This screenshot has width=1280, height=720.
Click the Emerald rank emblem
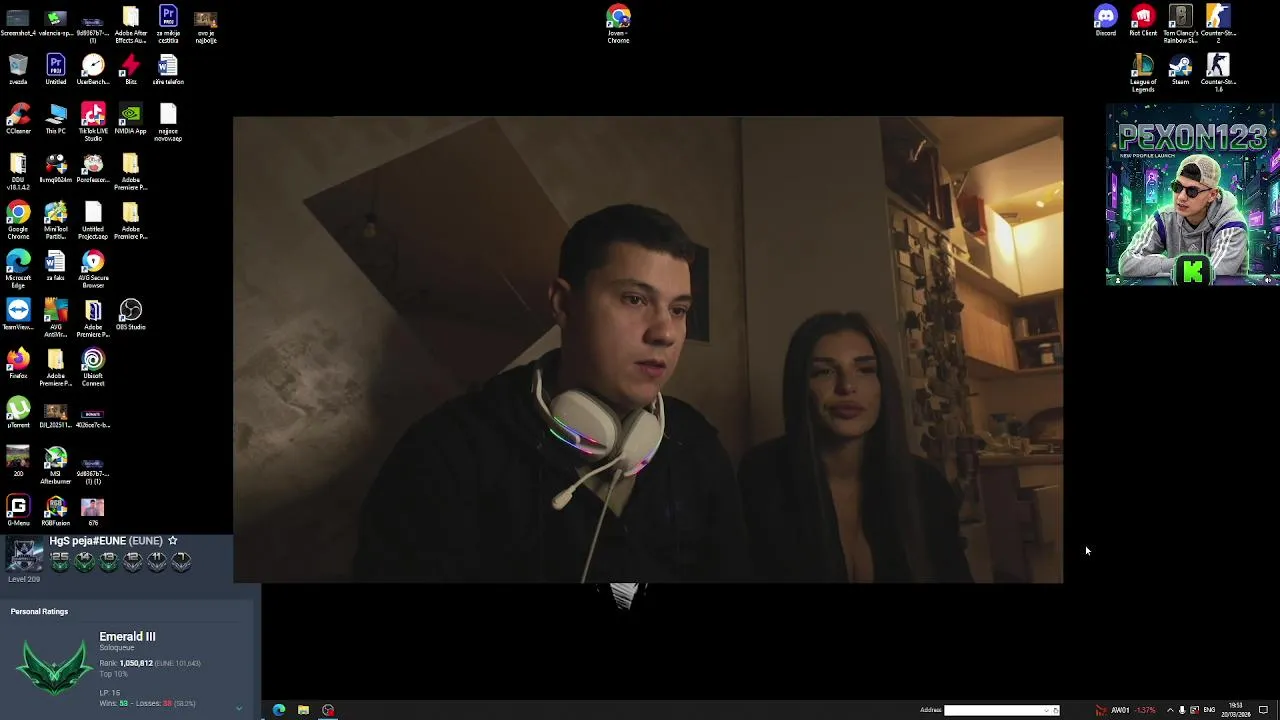(x=53, y=667)
